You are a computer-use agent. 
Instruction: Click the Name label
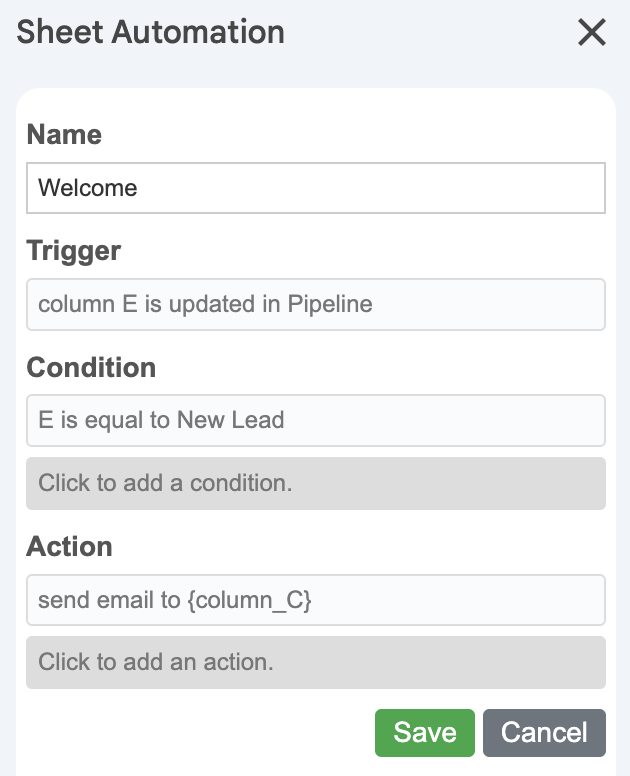pyautogui.click(x=64, y=134)
